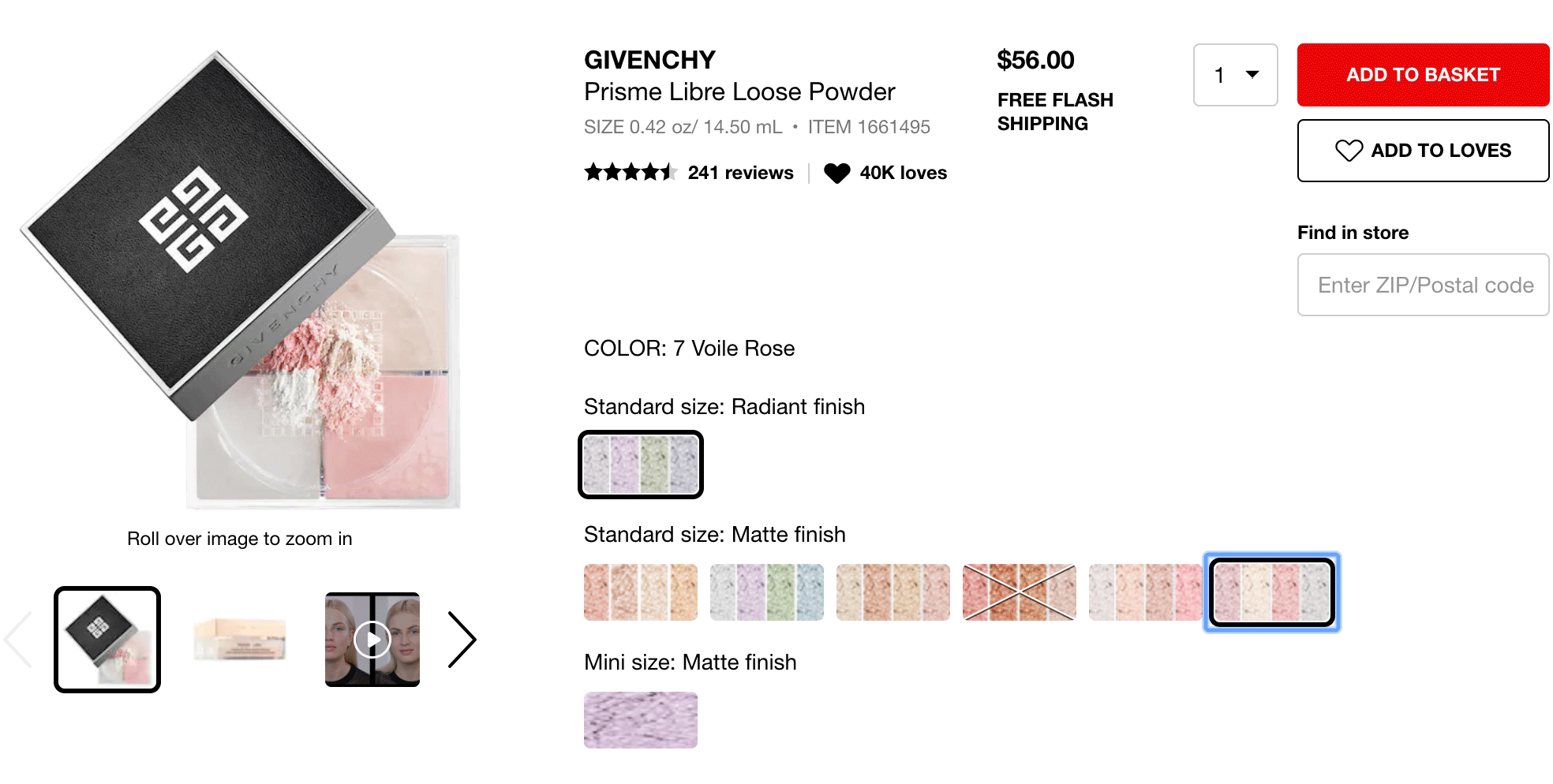Open the quantity dropdown
Image resolution: width=1553 pixels, height=784 pixels.
(x=1235, y=75)
